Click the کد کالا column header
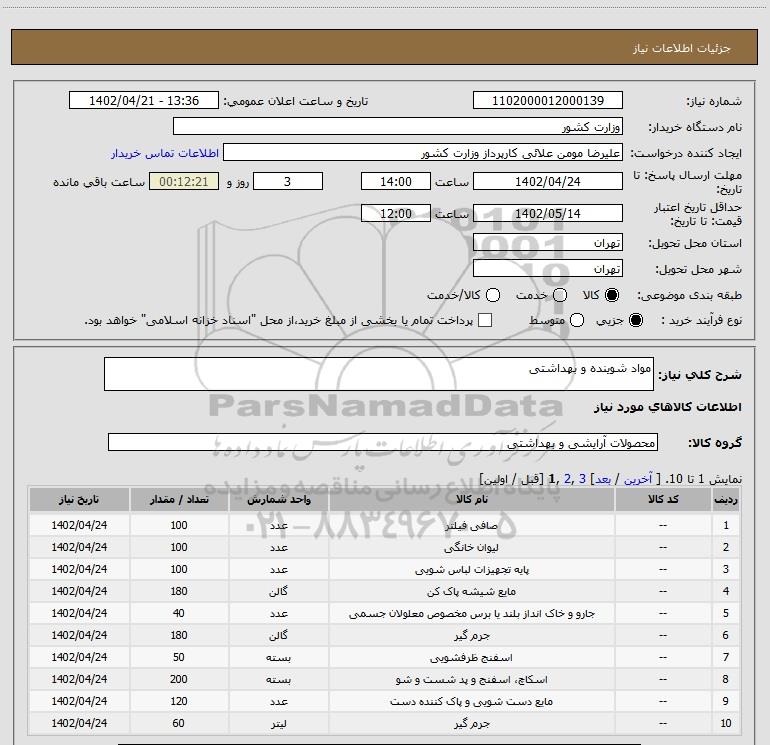770x745 pixels. (x=663, y=499)
